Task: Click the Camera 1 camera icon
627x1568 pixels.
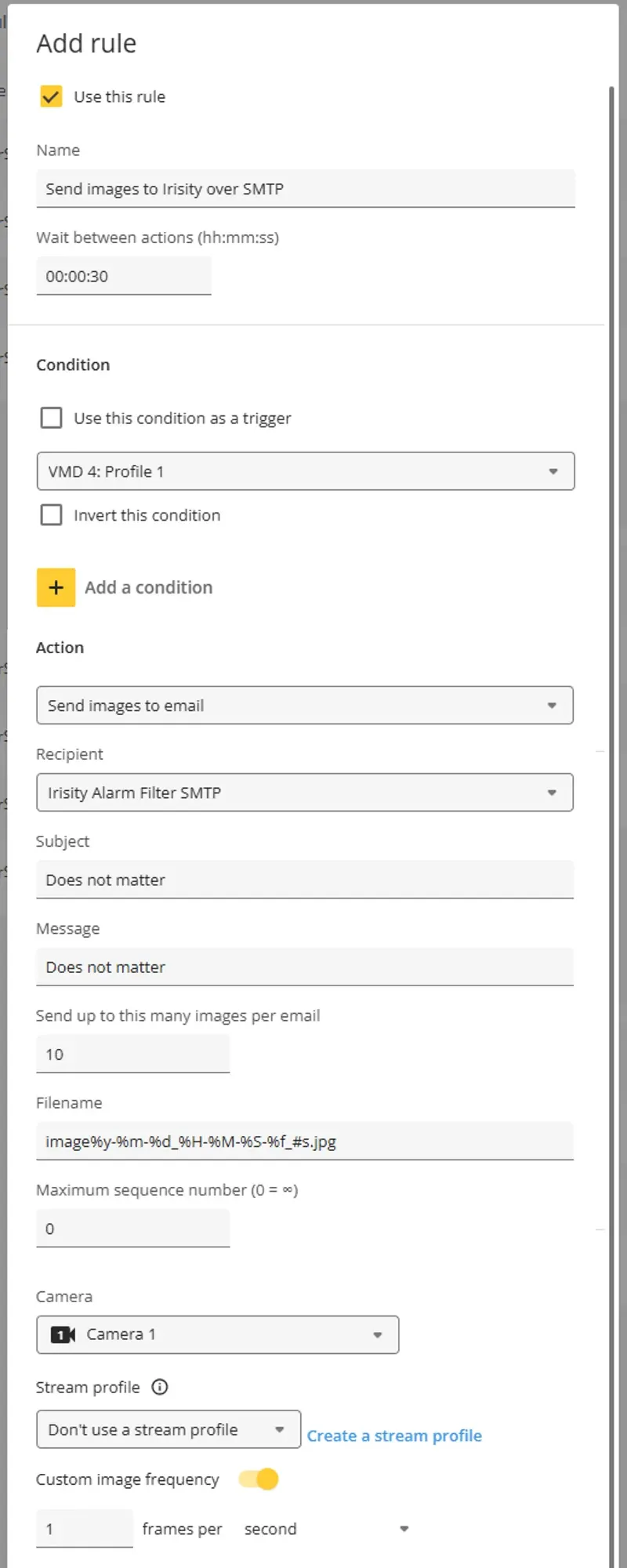Action: click(x=63, y=1334)
